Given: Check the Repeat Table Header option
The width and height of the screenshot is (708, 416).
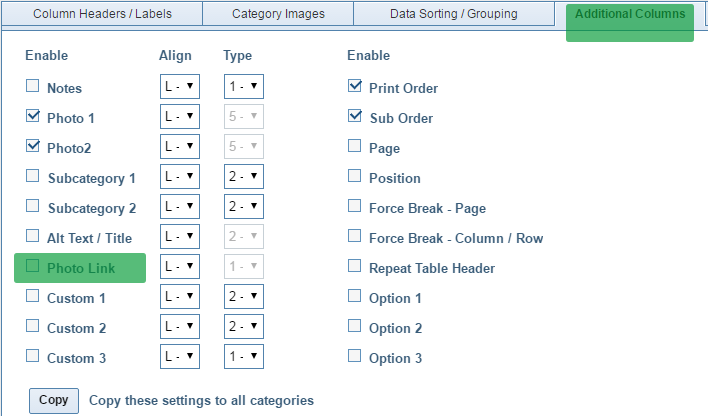Looking at the screenshot, I should coord(355,267).
